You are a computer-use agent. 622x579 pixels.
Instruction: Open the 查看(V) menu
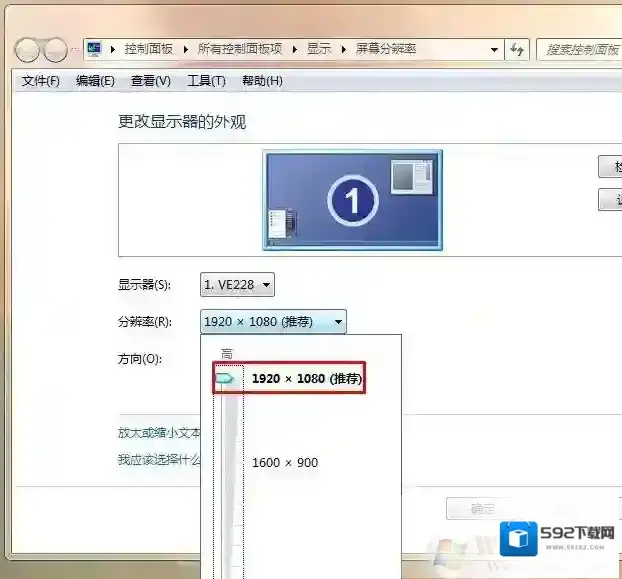(151, 81)
